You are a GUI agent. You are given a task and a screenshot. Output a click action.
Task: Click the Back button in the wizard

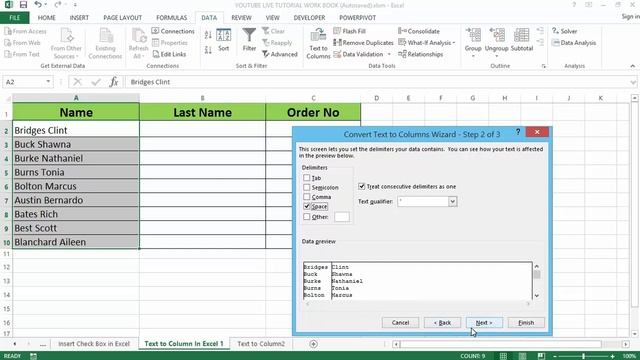(442, 322)
